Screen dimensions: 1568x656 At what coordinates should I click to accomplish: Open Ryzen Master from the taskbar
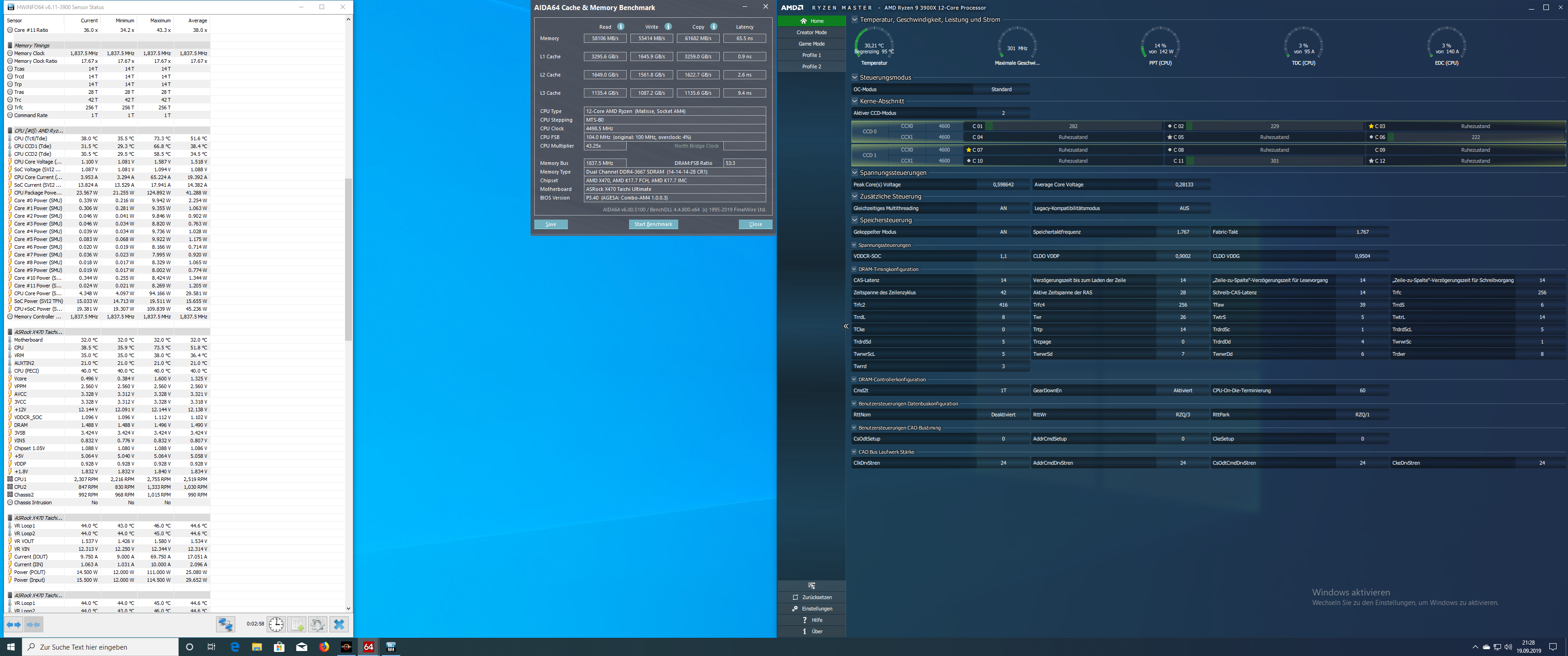[346, 647]
